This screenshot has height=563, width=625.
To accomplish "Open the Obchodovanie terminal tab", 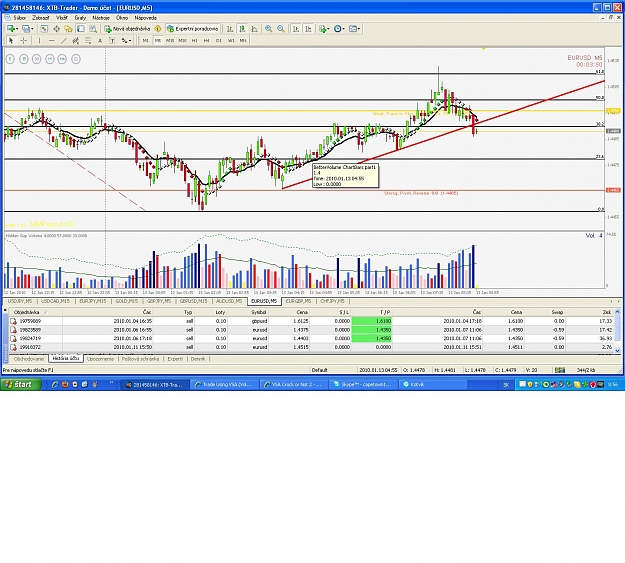I will click(29, 359).
